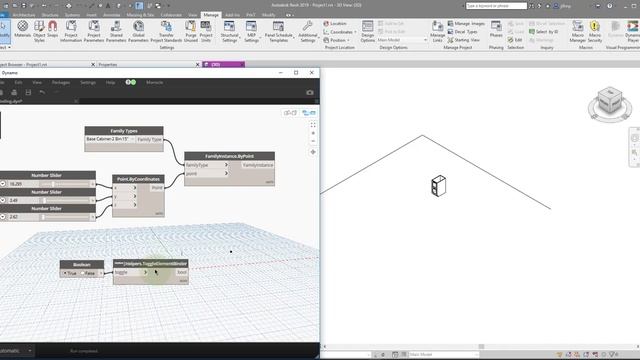Viewport: 640px width, 360px height.
Task: Click the Revit search keyword field
Action: tap(496, 6)
